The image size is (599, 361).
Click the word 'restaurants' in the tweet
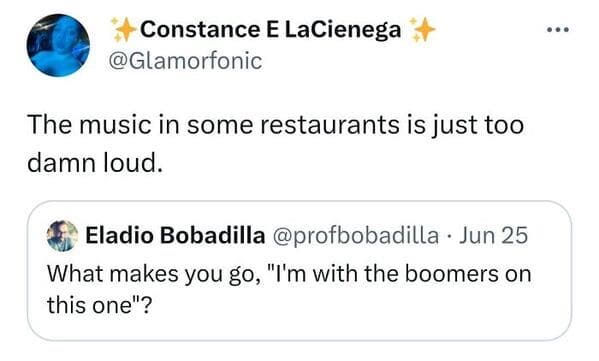pos(330,125)
